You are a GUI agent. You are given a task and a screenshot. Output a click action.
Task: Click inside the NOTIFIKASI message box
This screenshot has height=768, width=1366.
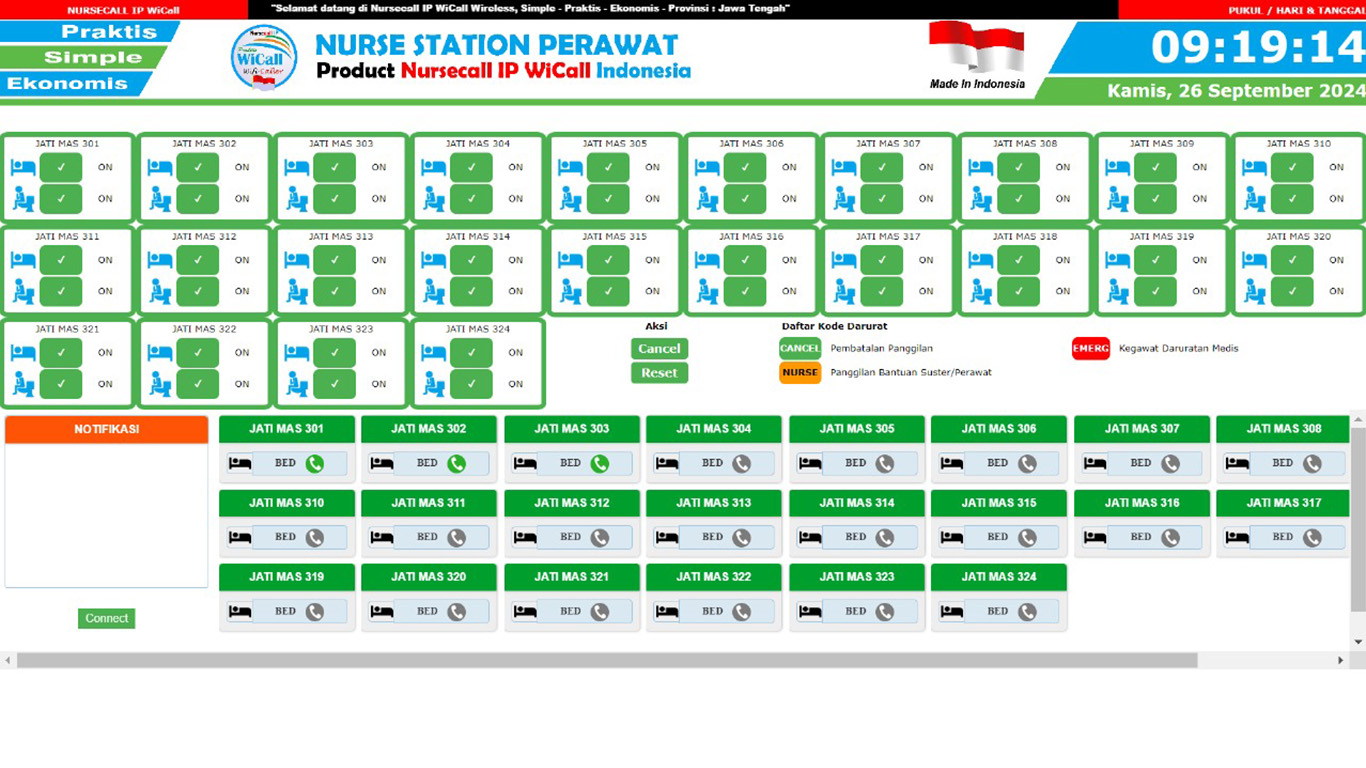pyautogui.click(x=106, y=515)
